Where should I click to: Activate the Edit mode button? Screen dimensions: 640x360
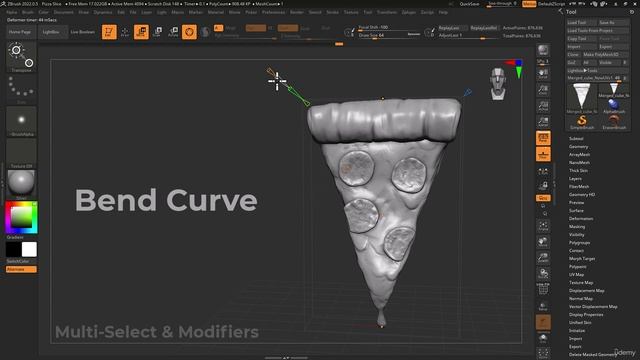click(109, 32)
